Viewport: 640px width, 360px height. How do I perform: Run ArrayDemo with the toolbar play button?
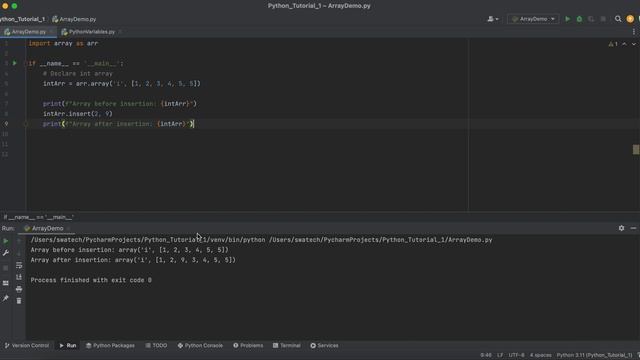pos(567,19)
